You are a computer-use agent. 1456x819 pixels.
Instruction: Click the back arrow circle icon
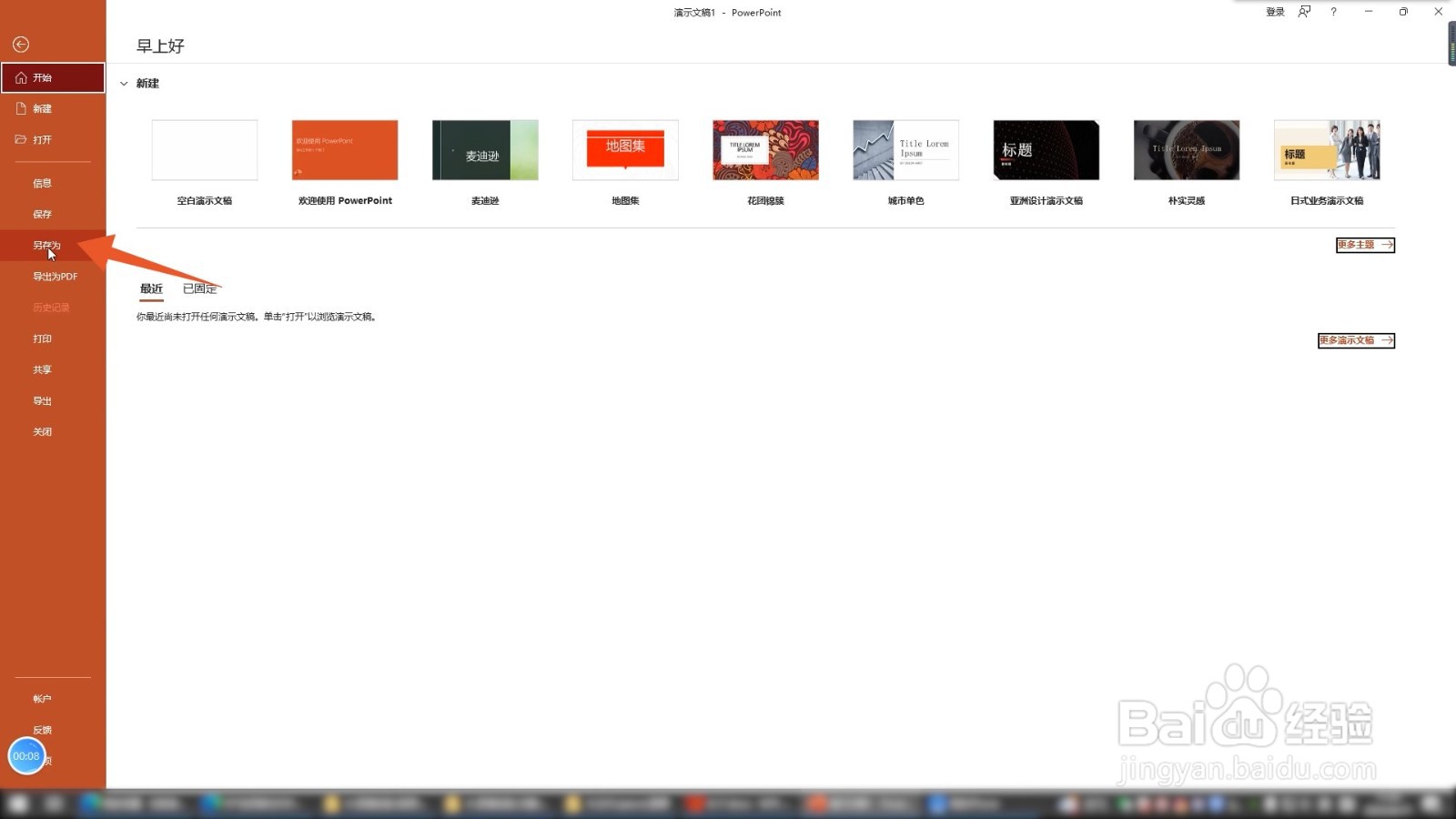(21, 45)
